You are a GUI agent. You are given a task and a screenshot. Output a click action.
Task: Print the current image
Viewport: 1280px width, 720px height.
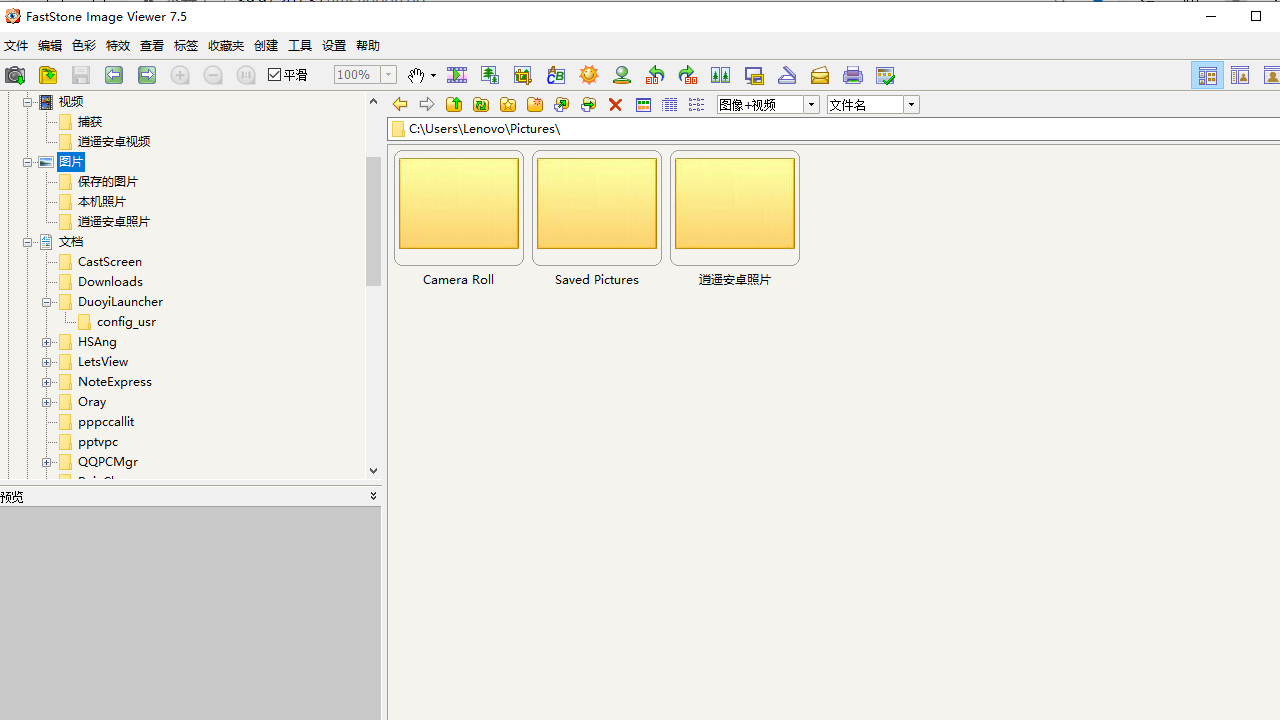[x=852, y=75]
